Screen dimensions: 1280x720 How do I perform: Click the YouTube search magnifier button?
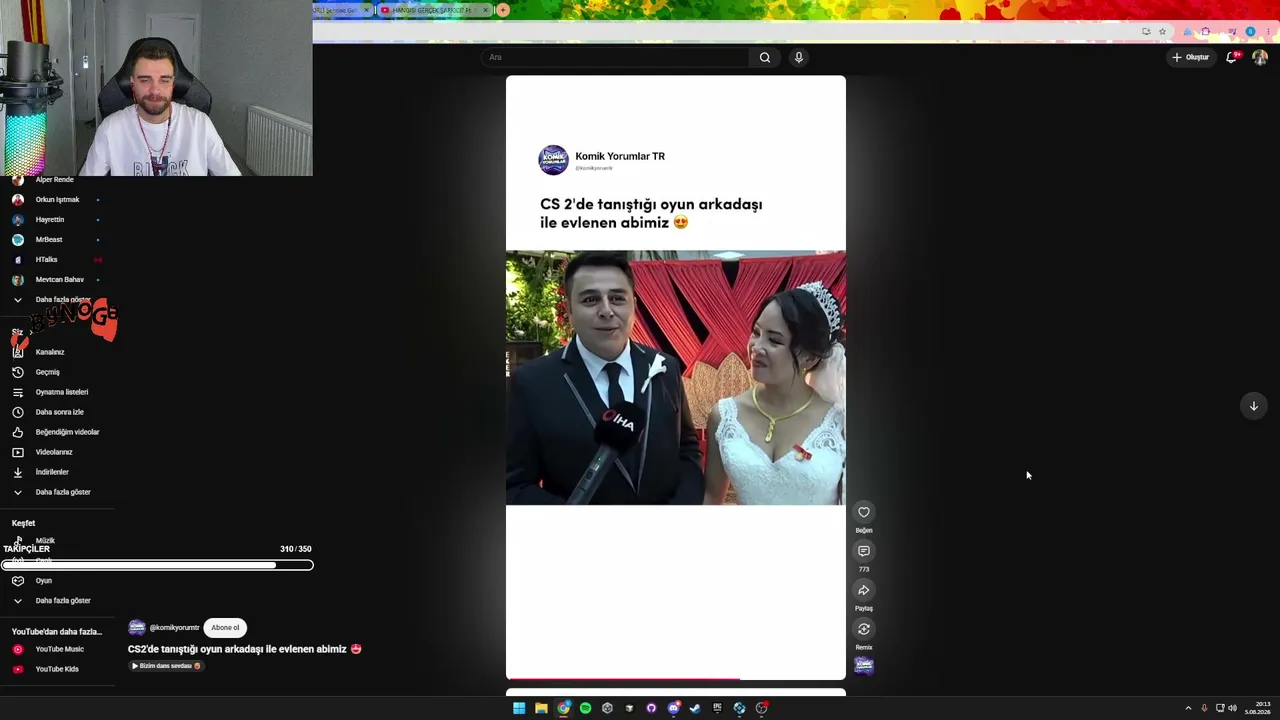tap(765, 57)
